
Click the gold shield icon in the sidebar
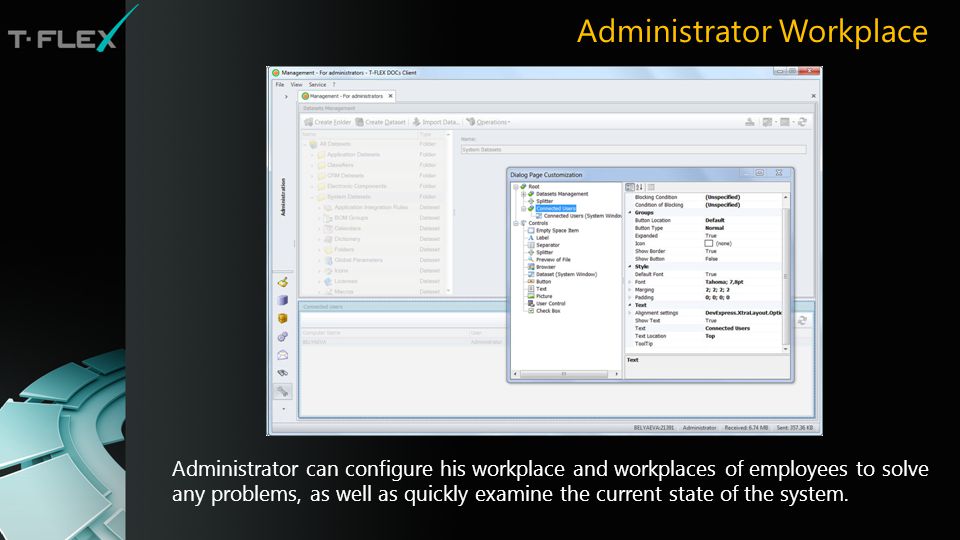coord(282,318)
